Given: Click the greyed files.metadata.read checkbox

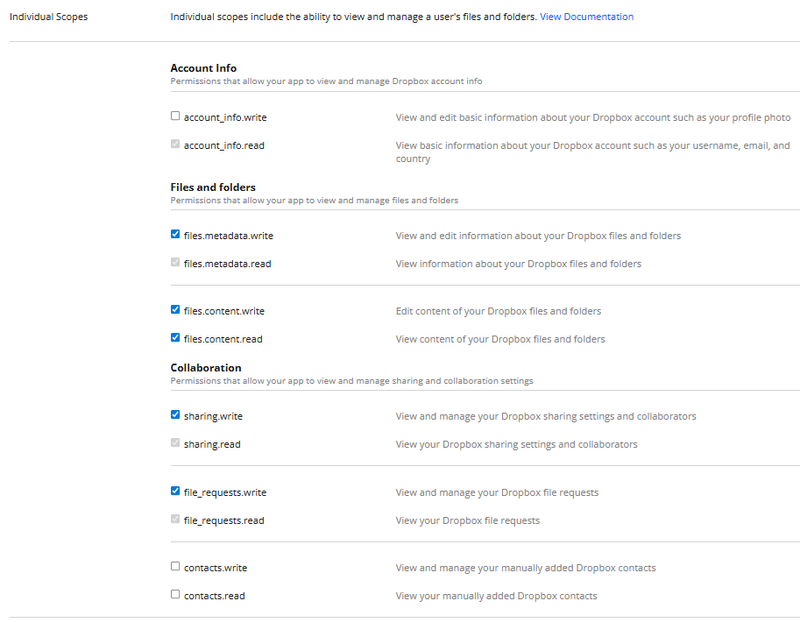Looking at the screenshot, I should point(176,263).
